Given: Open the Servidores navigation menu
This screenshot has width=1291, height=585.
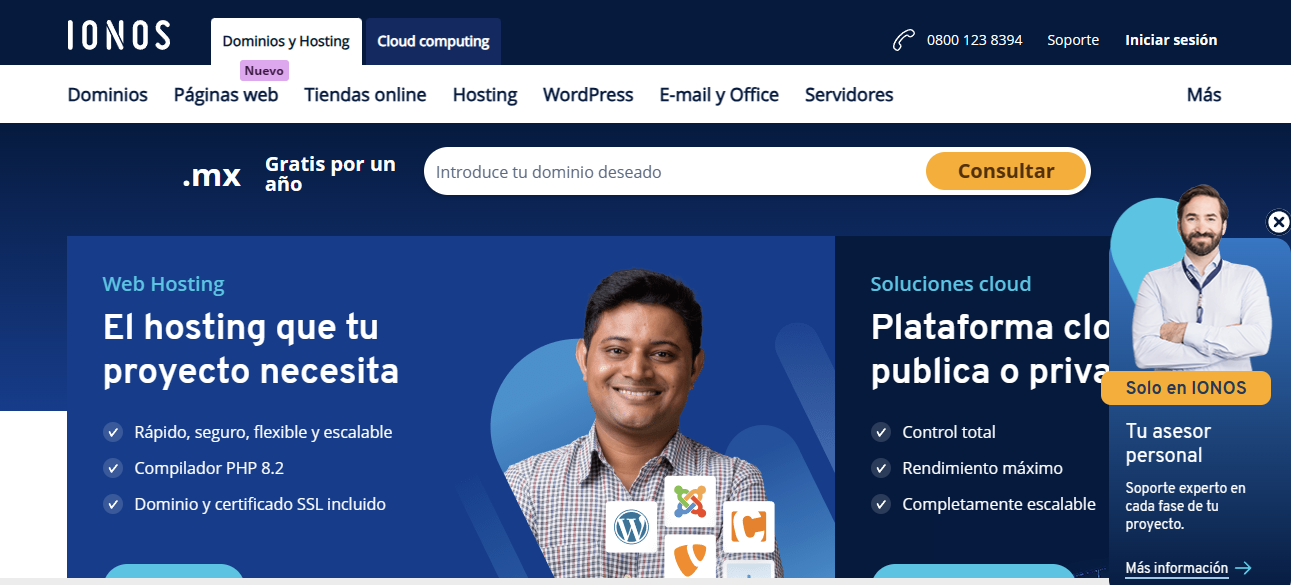Looking at the screenshot, I should click(849, 95).
